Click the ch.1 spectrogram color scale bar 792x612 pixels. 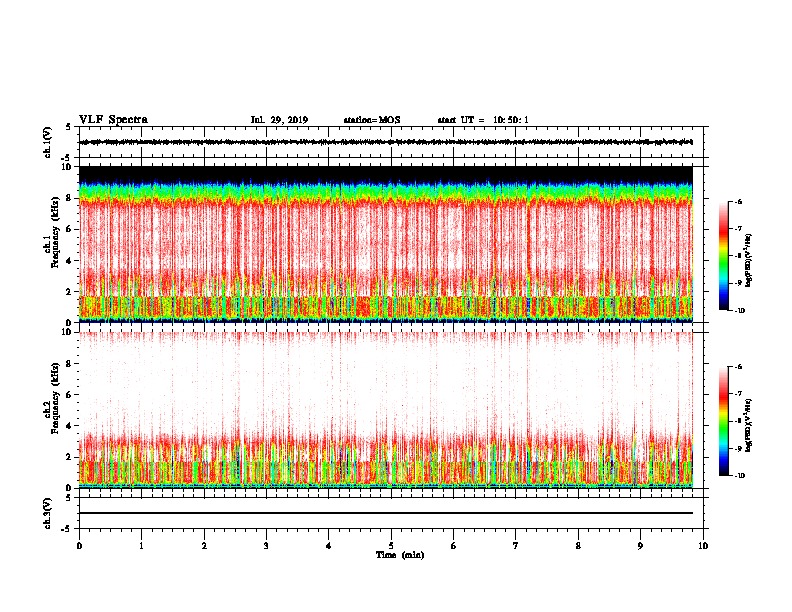pyautogui.click(x=723, y=256)
